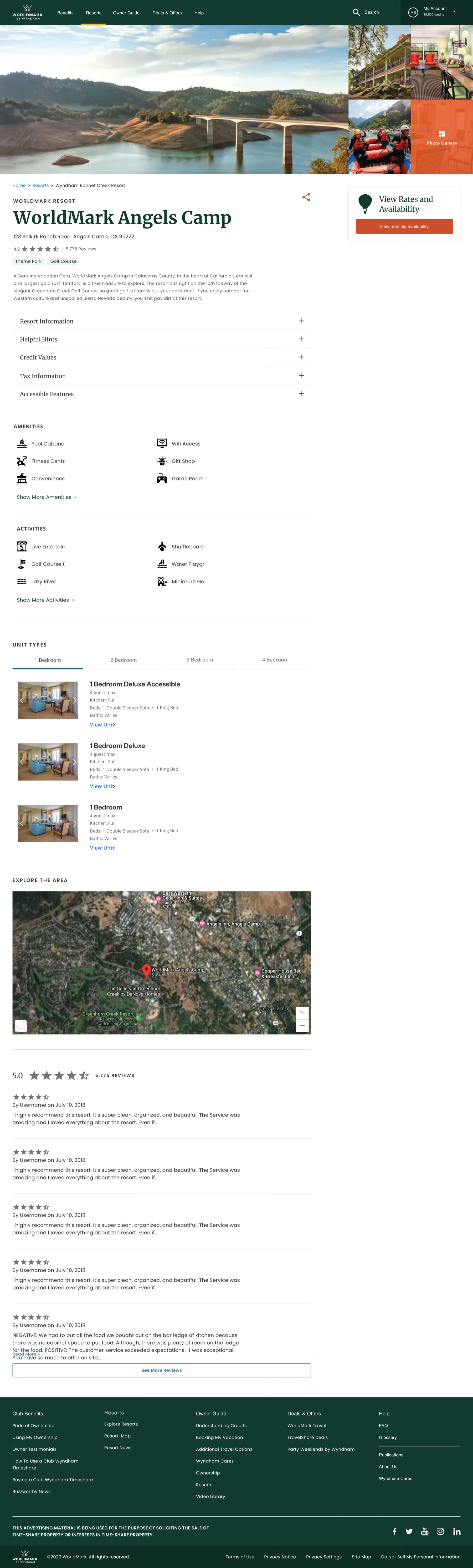Viewport: 473px width, 1568px height.
Task: Open Facebook page from footer icon
Action: 394,1531
